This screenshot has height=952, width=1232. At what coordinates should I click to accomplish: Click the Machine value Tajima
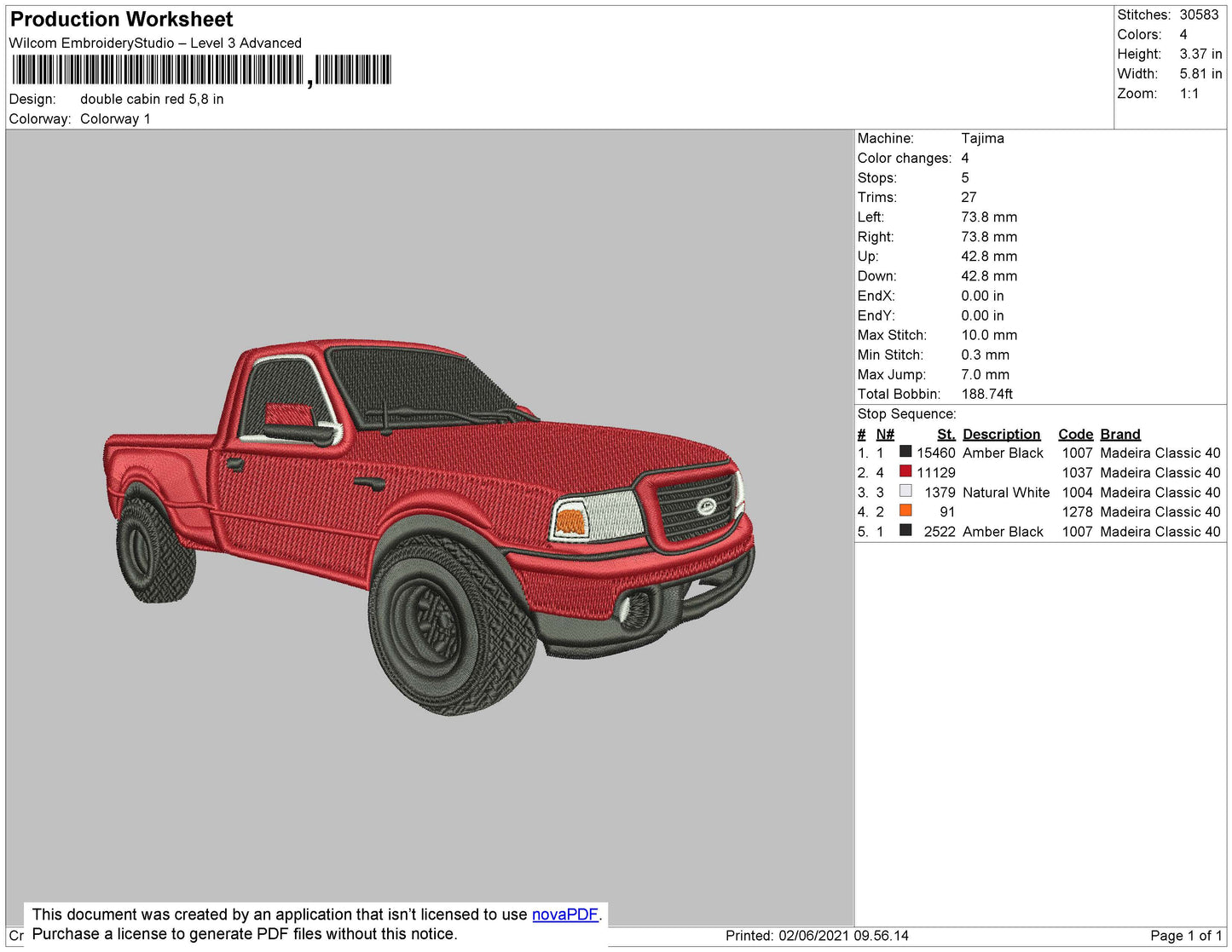click(982, 138)
